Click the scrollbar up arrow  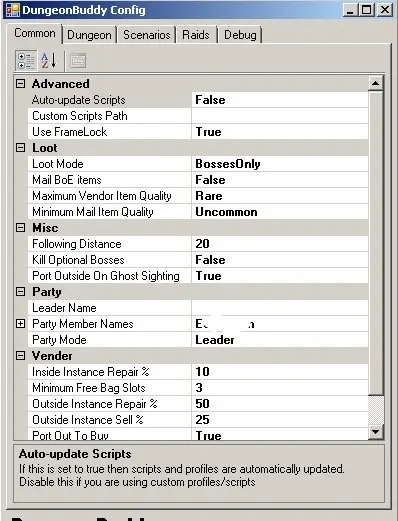click(376, 83)
